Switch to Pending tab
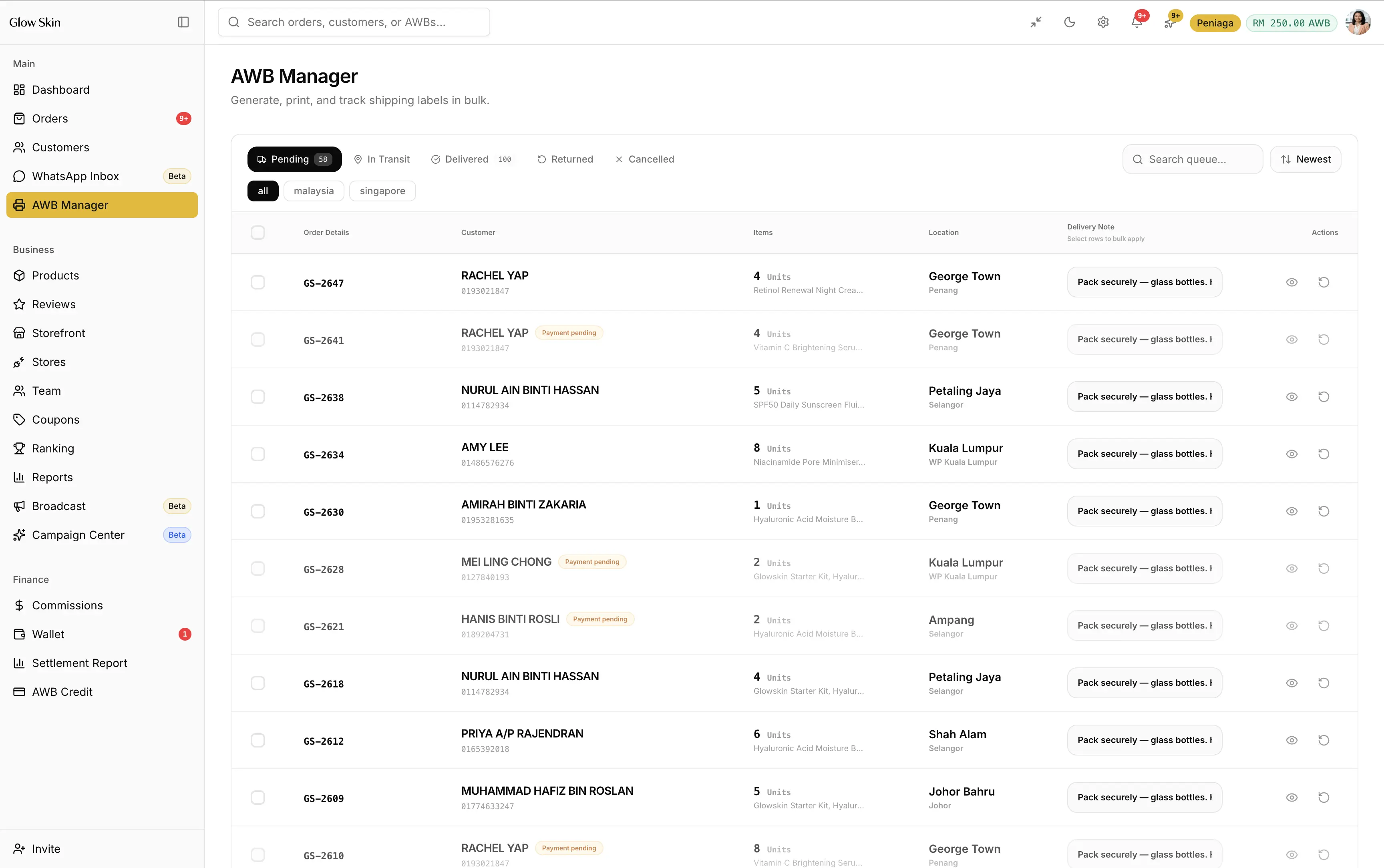The image size is (1384, 868). (x=294, y=159)
